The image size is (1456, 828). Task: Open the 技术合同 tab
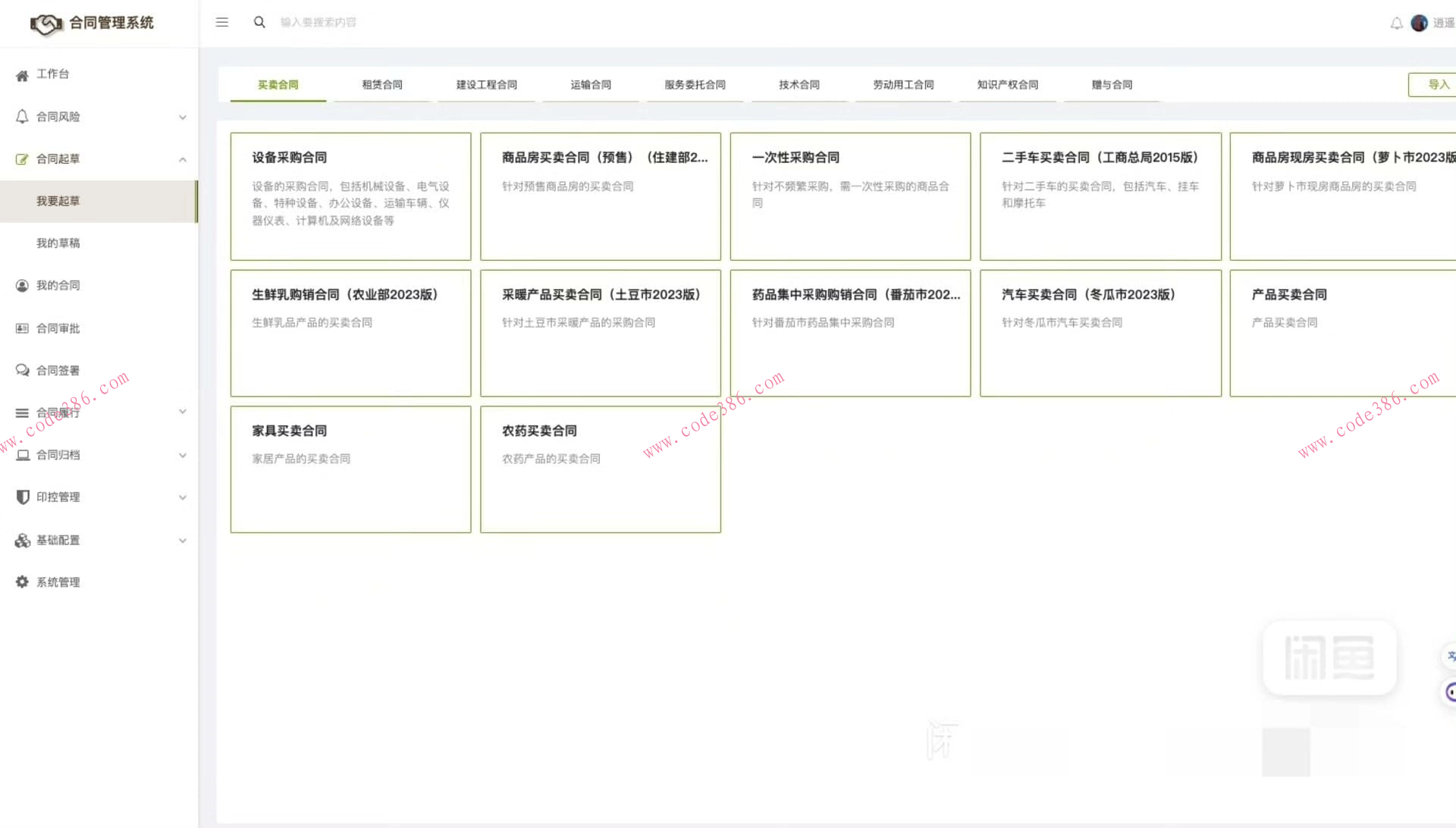point(798,84)
